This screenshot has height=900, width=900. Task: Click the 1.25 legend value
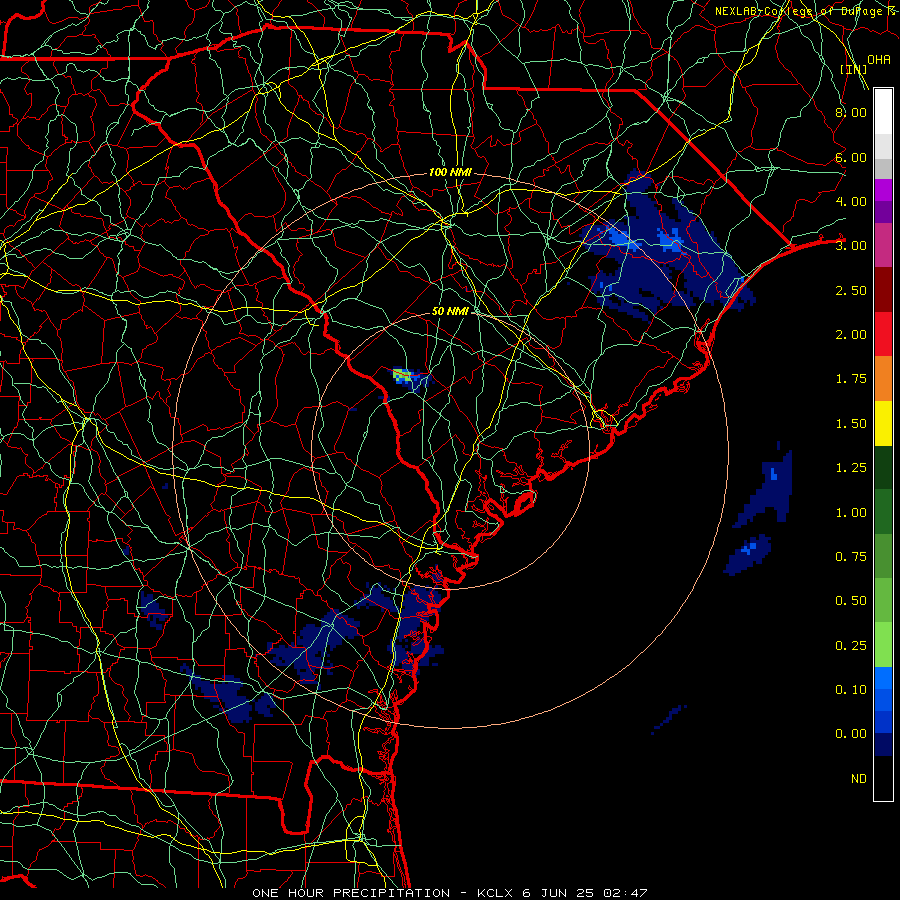pos(851,468)
